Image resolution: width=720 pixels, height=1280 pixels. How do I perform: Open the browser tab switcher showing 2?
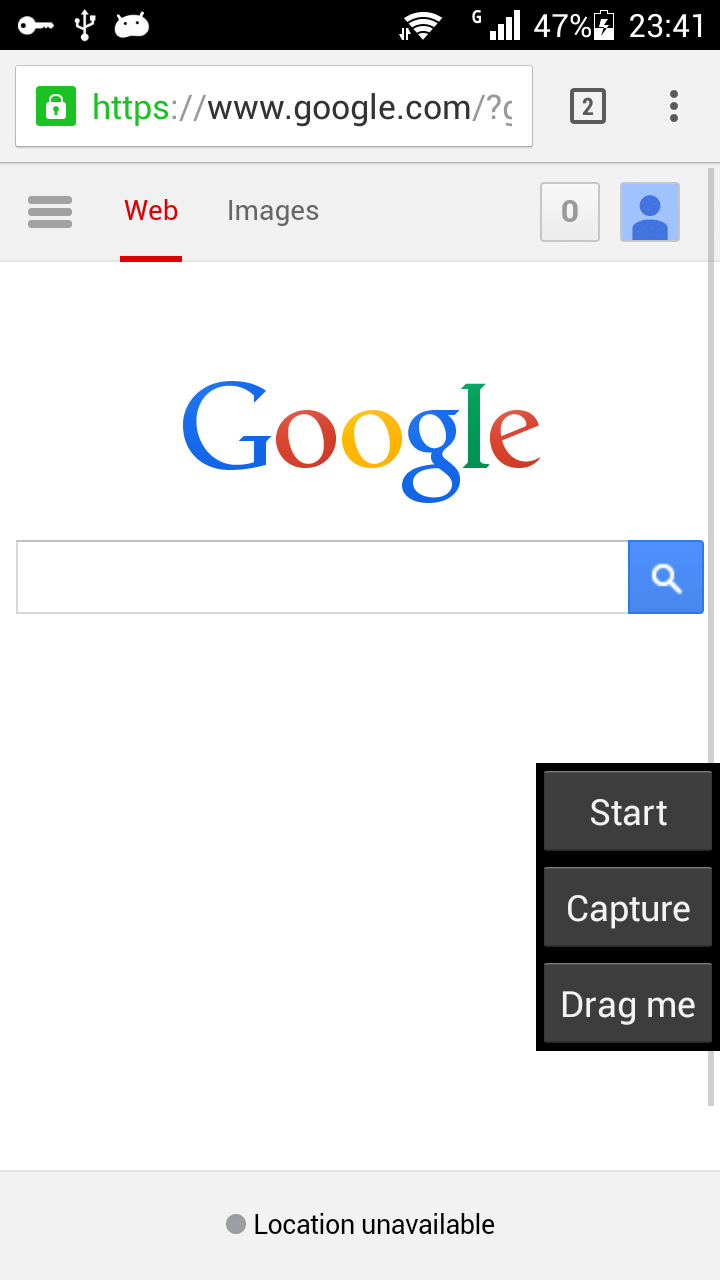click(588, 106)
